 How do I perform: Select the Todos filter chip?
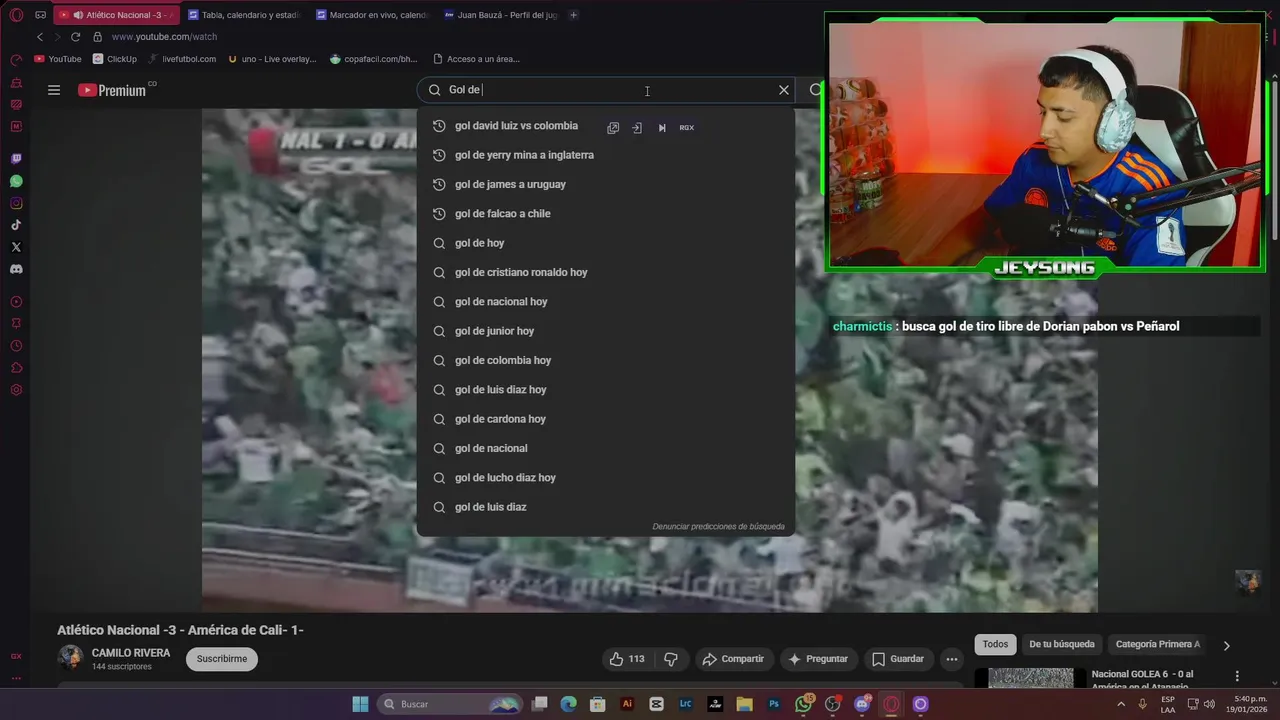coord(995,645)
